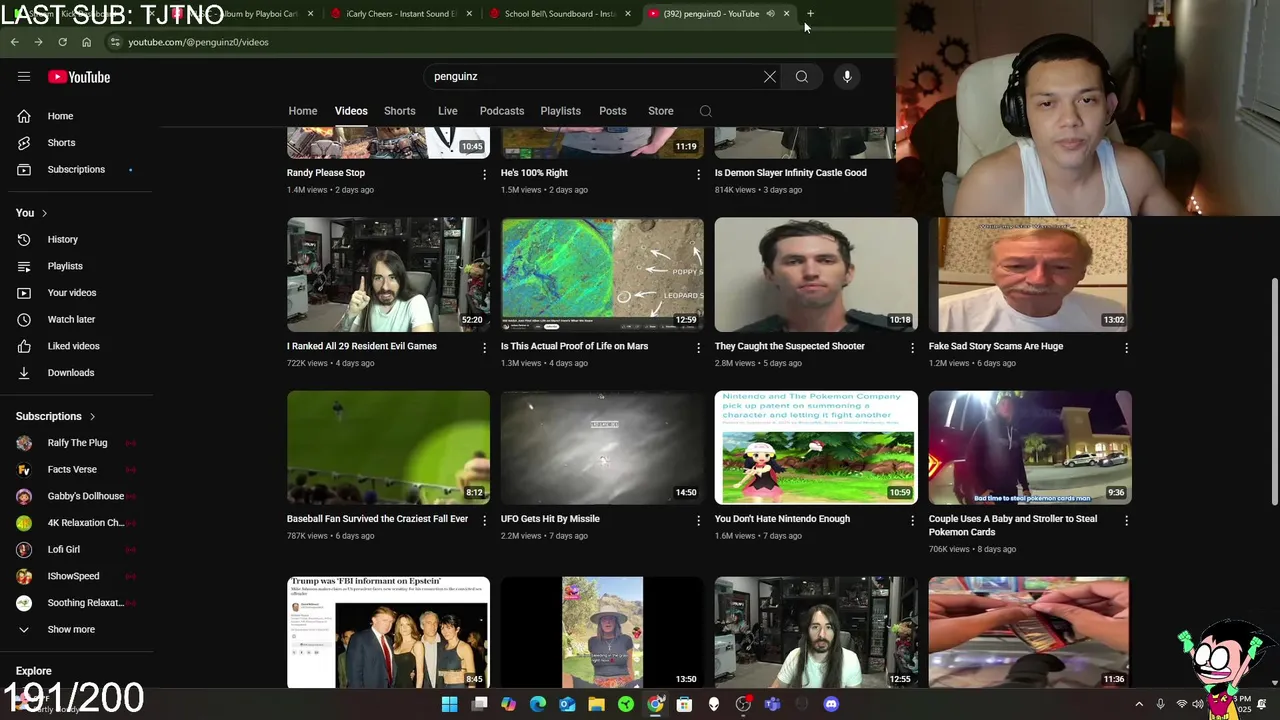Open options for Life on Mars video
Screen dimensions: 1280x720
click(x=698, y=347)
